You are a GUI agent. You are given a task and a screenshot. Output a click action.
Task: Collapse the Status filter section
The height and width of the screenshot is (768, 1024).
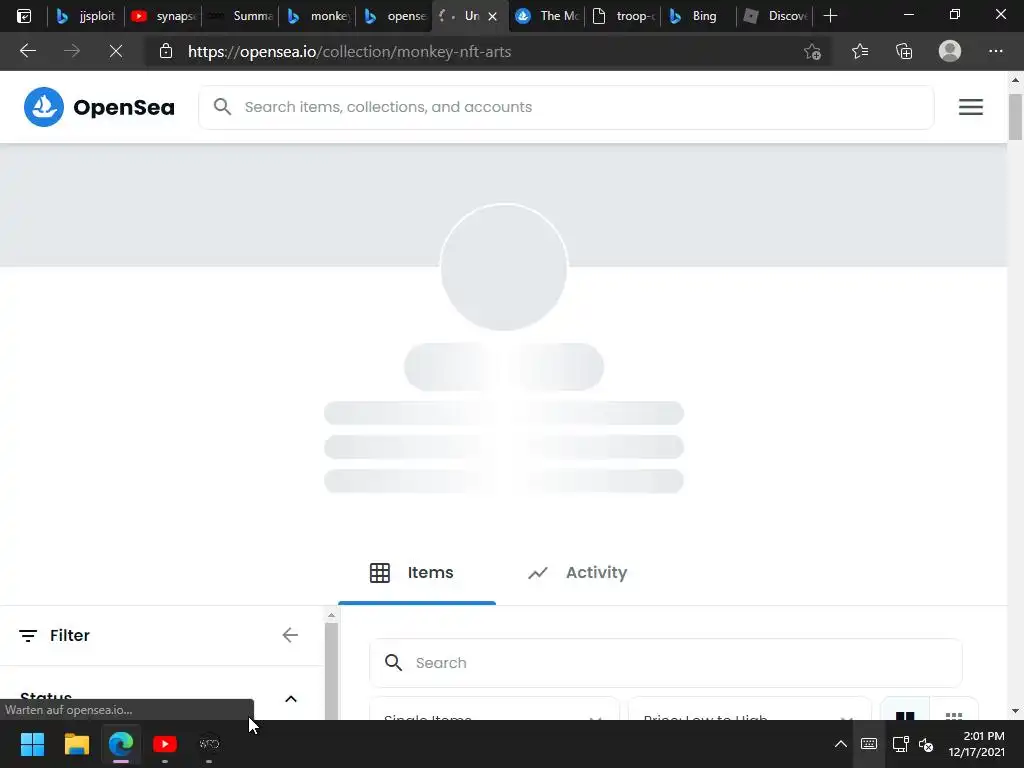(x=291, y=699)
